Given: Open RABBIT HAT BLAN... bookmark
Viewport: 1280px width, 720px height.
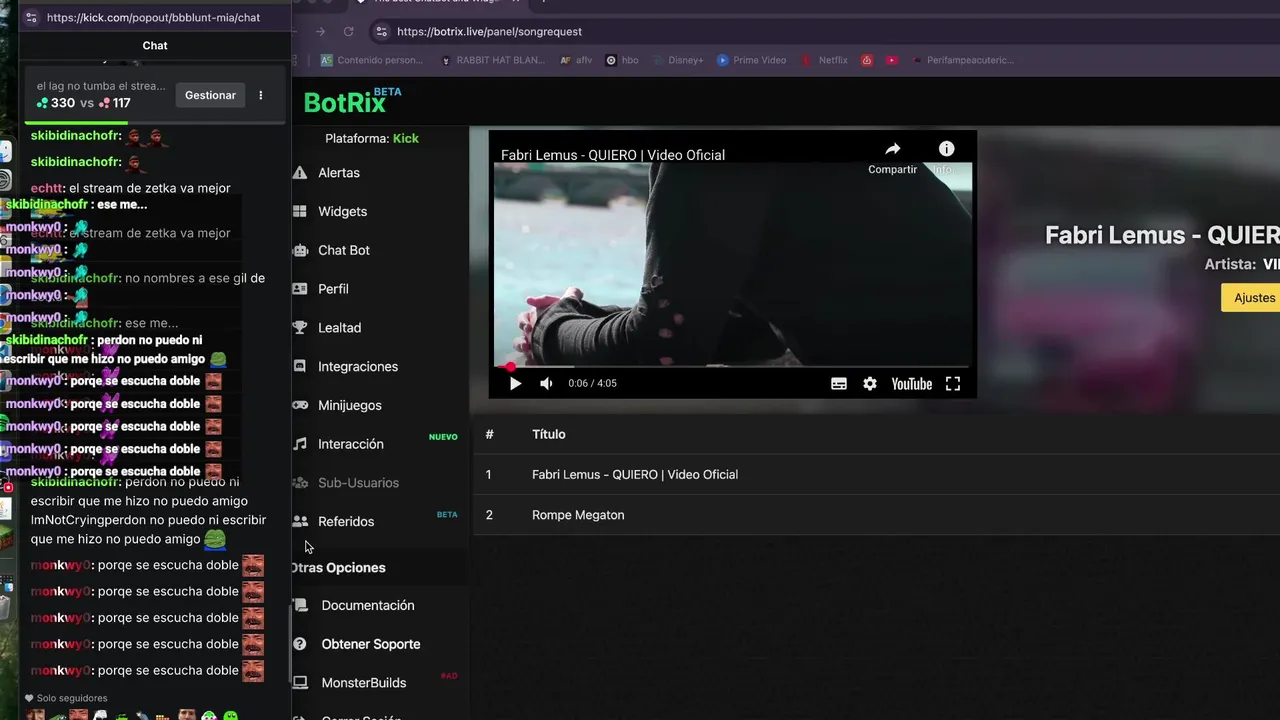Looking at the screenshot, I should [492, 60].
